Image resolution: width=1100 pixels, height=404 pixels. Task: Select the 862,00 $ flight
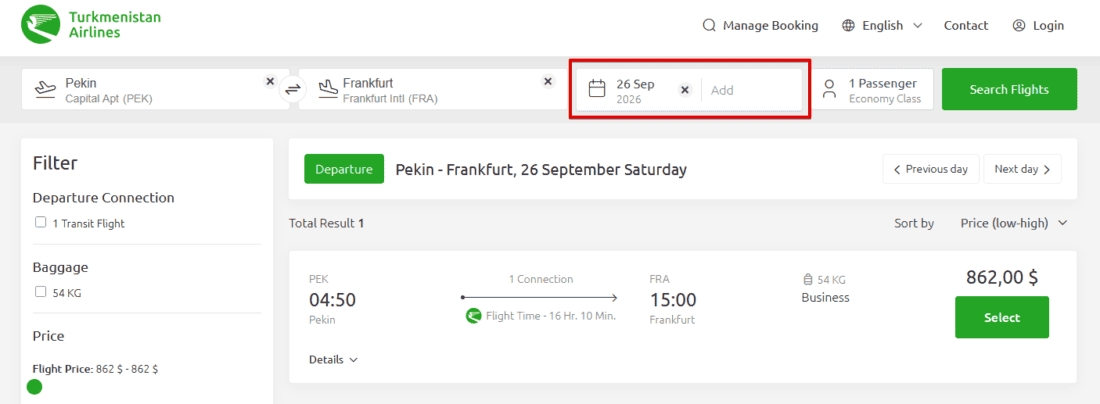[1002, 317]
